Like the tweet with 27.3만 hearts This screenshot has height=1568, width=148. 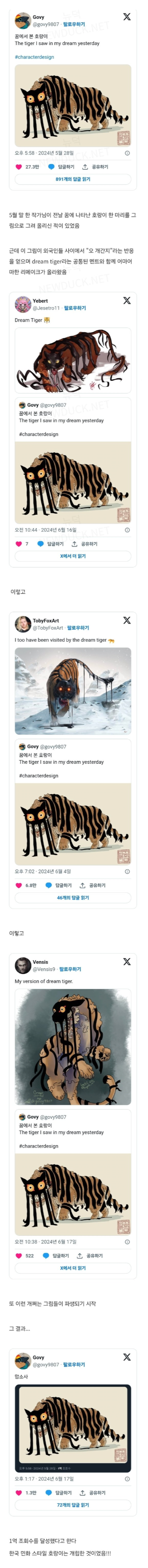[19, 166]
